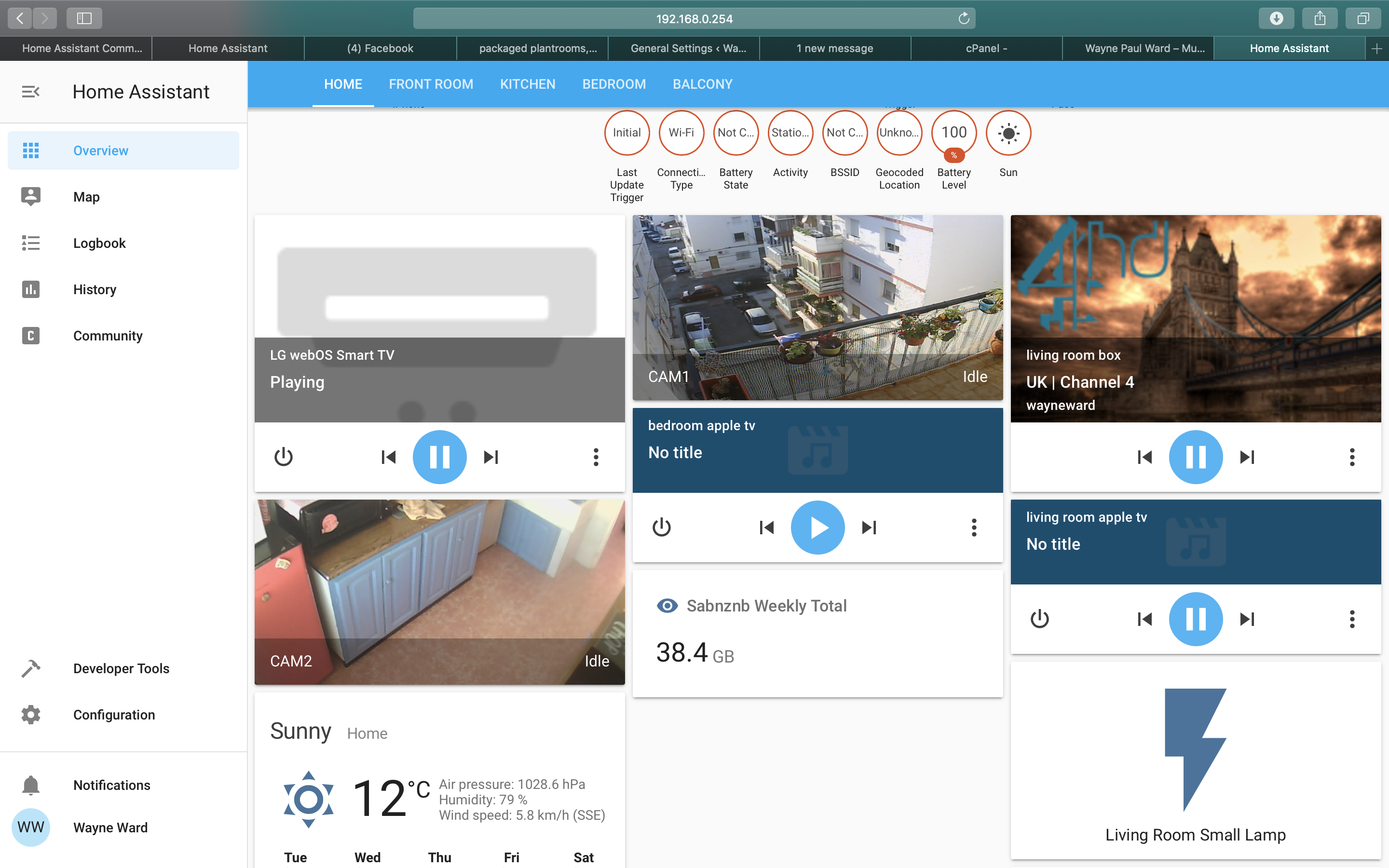This screenshot has width=1389, height=868.
Task: Show browser downloads
Action: point(1277,18)
